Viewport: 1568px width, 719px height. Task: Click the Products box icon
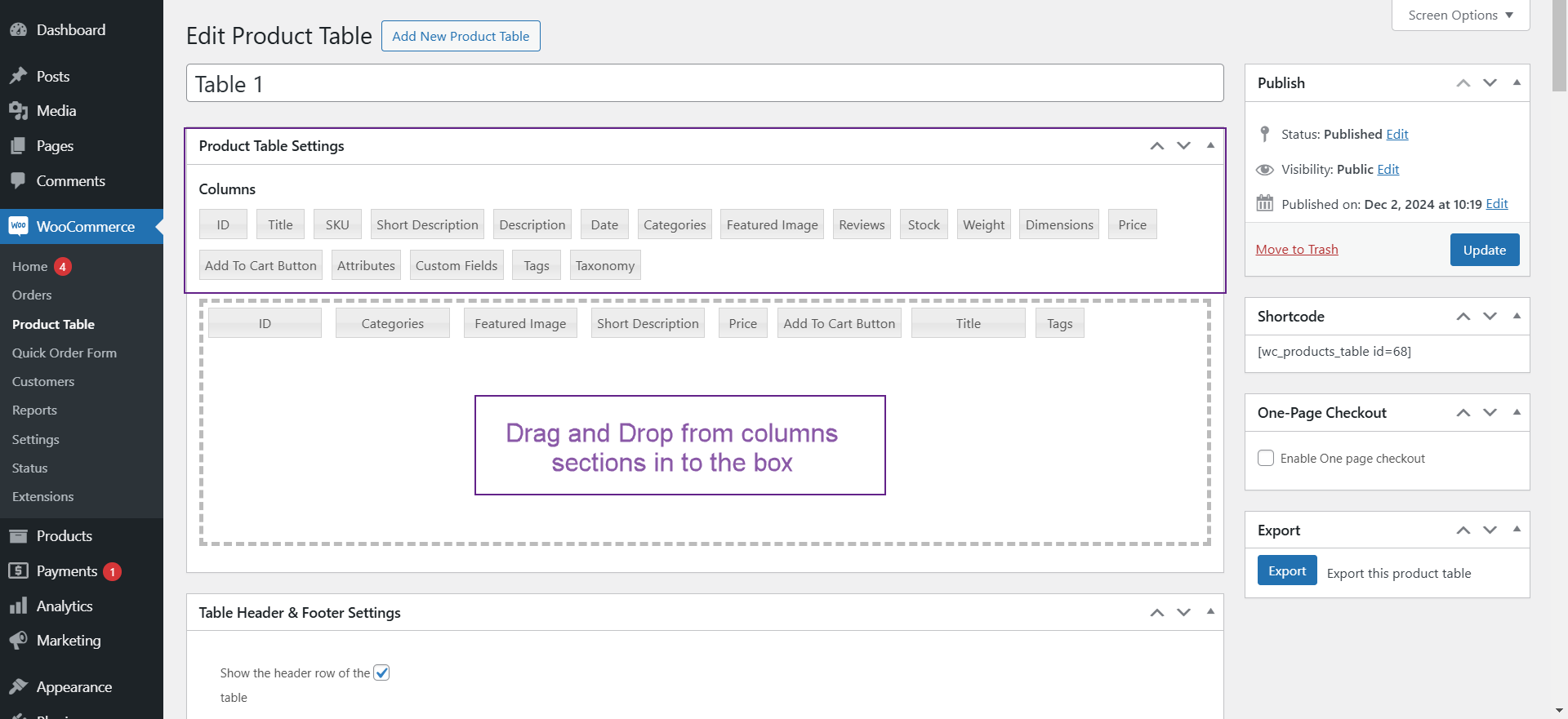click(18, 536)
